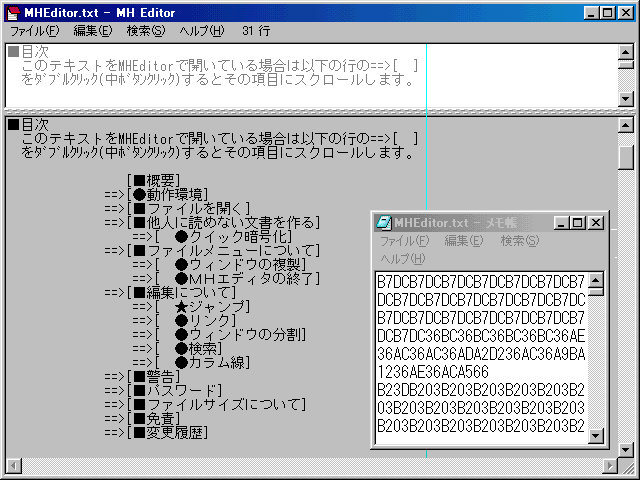Click the メモ帳 text area scroll-up arrow

596,280
